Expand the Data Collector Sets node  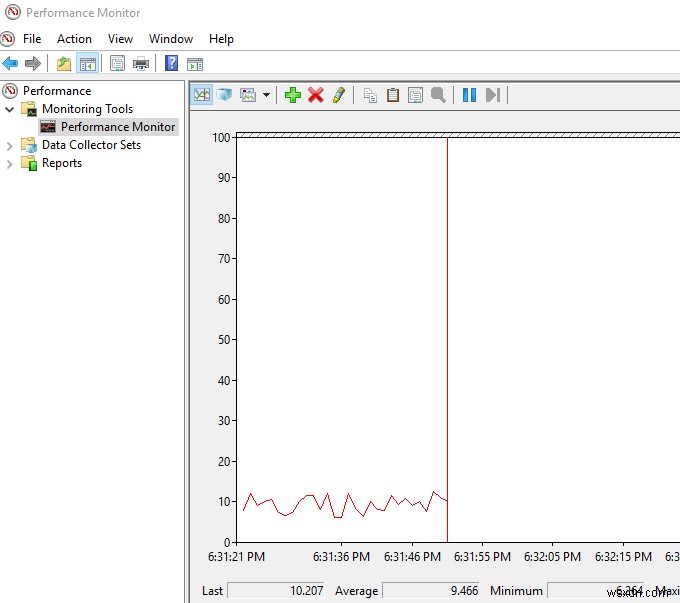pyautogui.click(x=10, y=145)
